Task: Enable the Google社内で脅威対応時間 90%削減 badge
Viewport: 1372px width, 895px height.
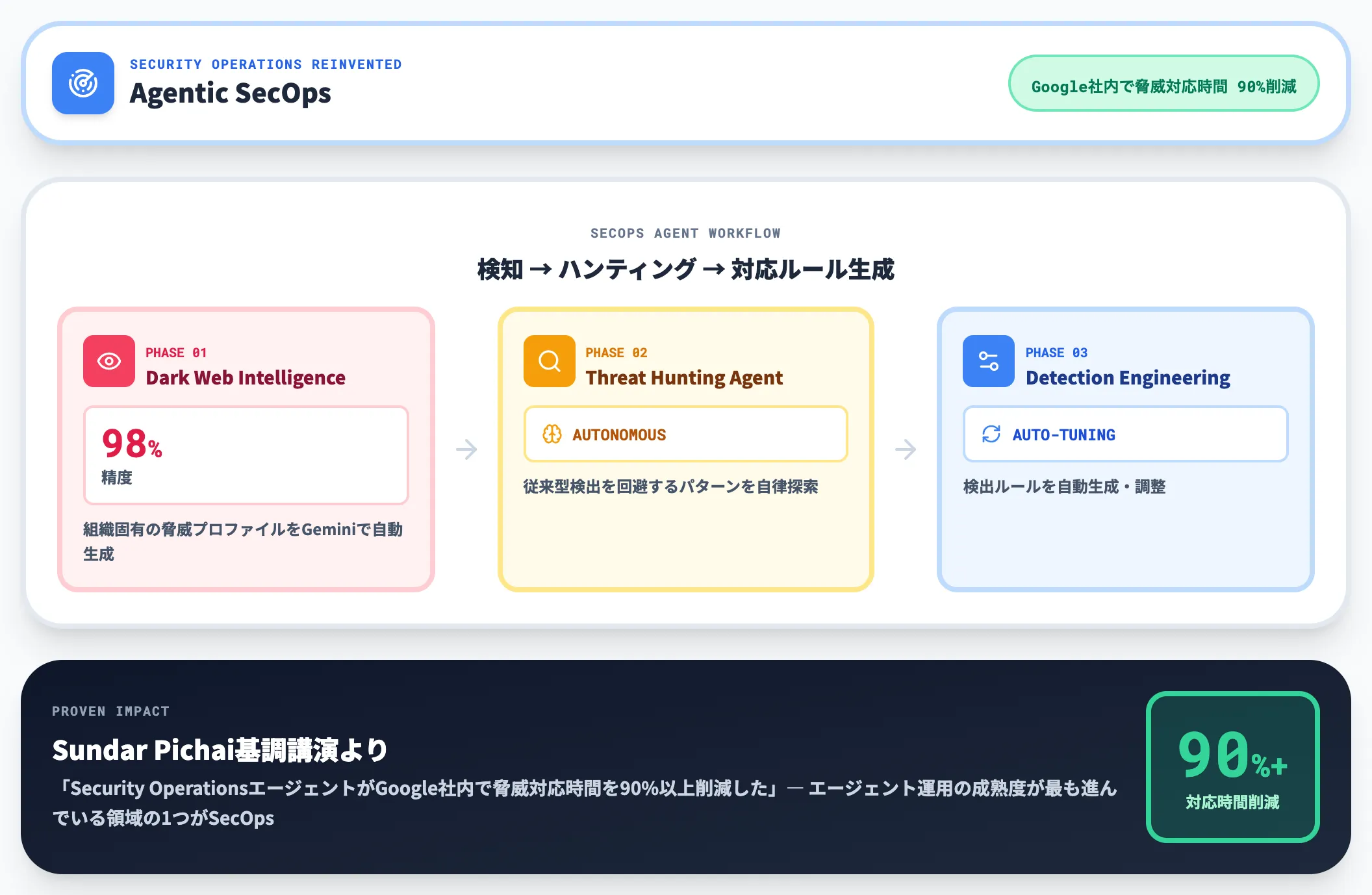Action: pyautogui.click(x=1163, y=83)
